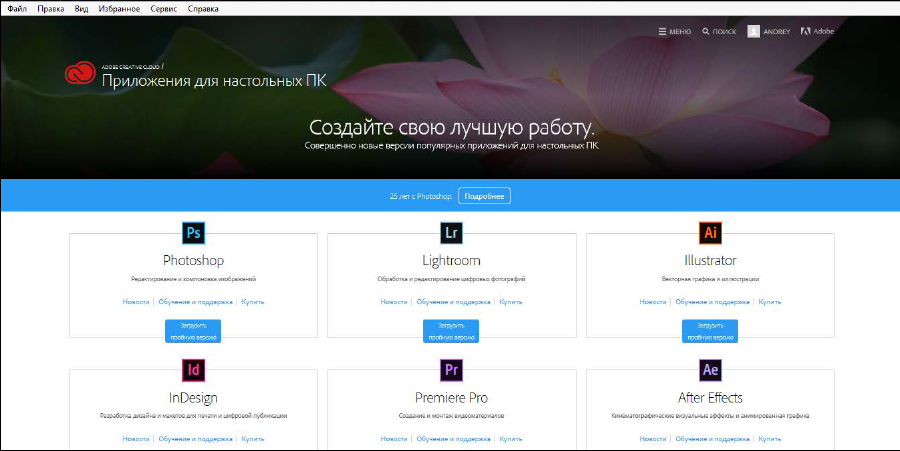The height and width of the screenshot is (451, 900).
Task: Click the Подробнее button in blue banner
Action: (x=484, y=196)
